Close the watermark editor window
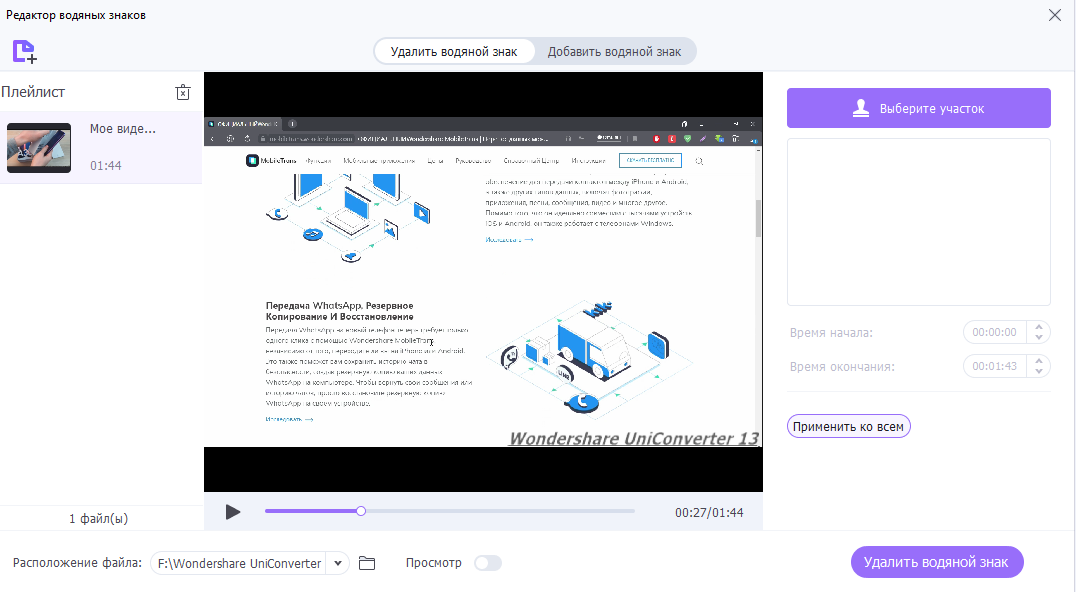This screenshot has height=592, width=1076. 1055,15
